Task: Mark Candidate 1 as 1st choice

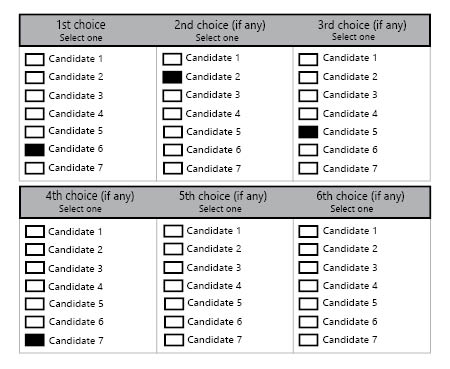Action: tap(34, 60)
